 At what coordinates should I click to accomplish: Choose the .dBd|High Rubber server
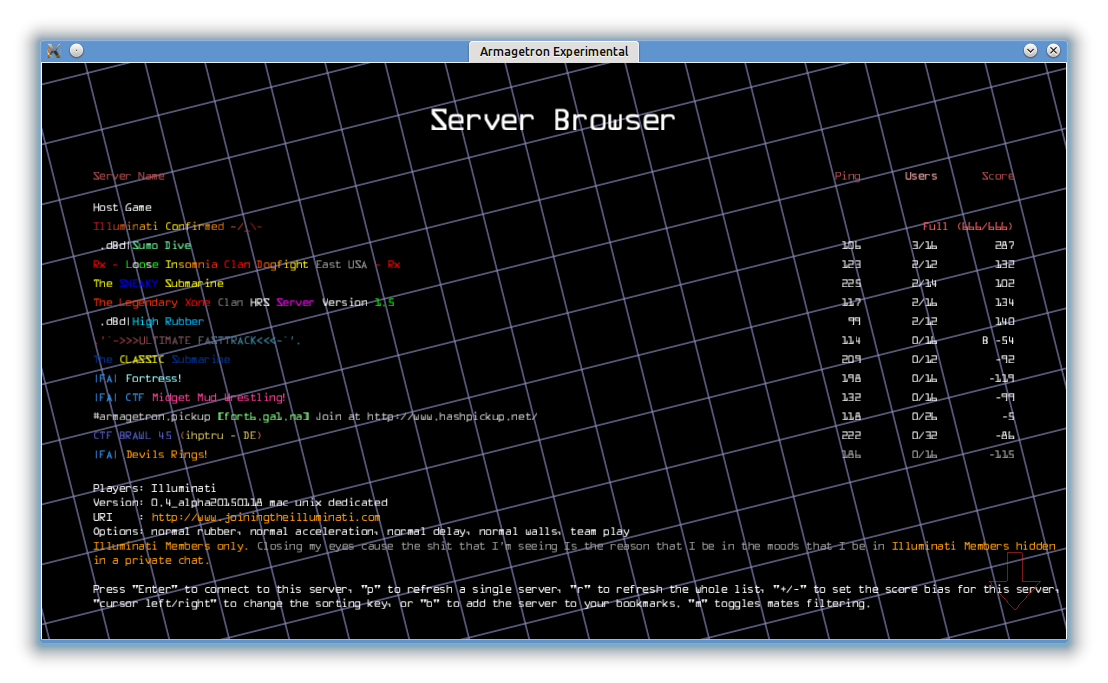click(152, 322)
